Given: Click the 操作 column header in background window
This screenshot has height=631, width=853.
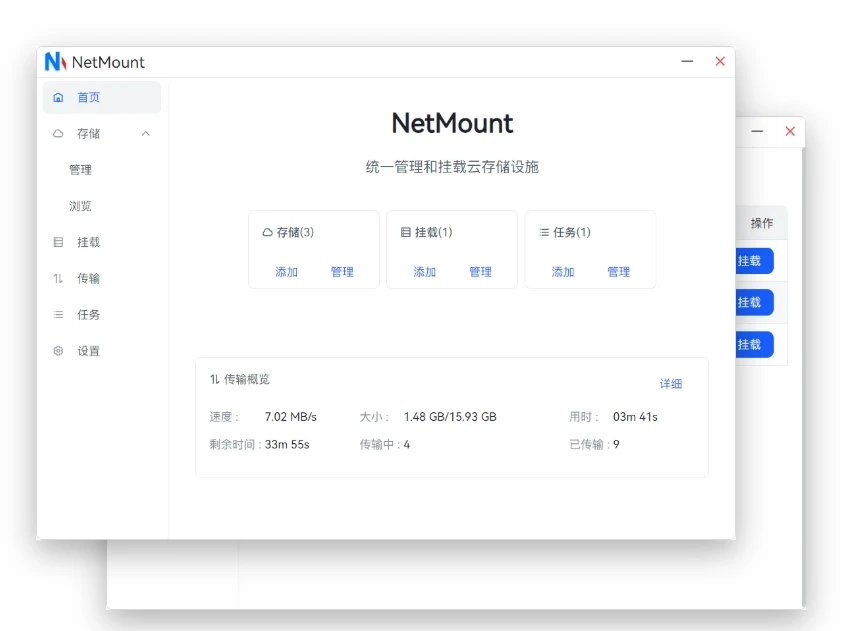Looking at the screenshot, I should tap(762, 223).
